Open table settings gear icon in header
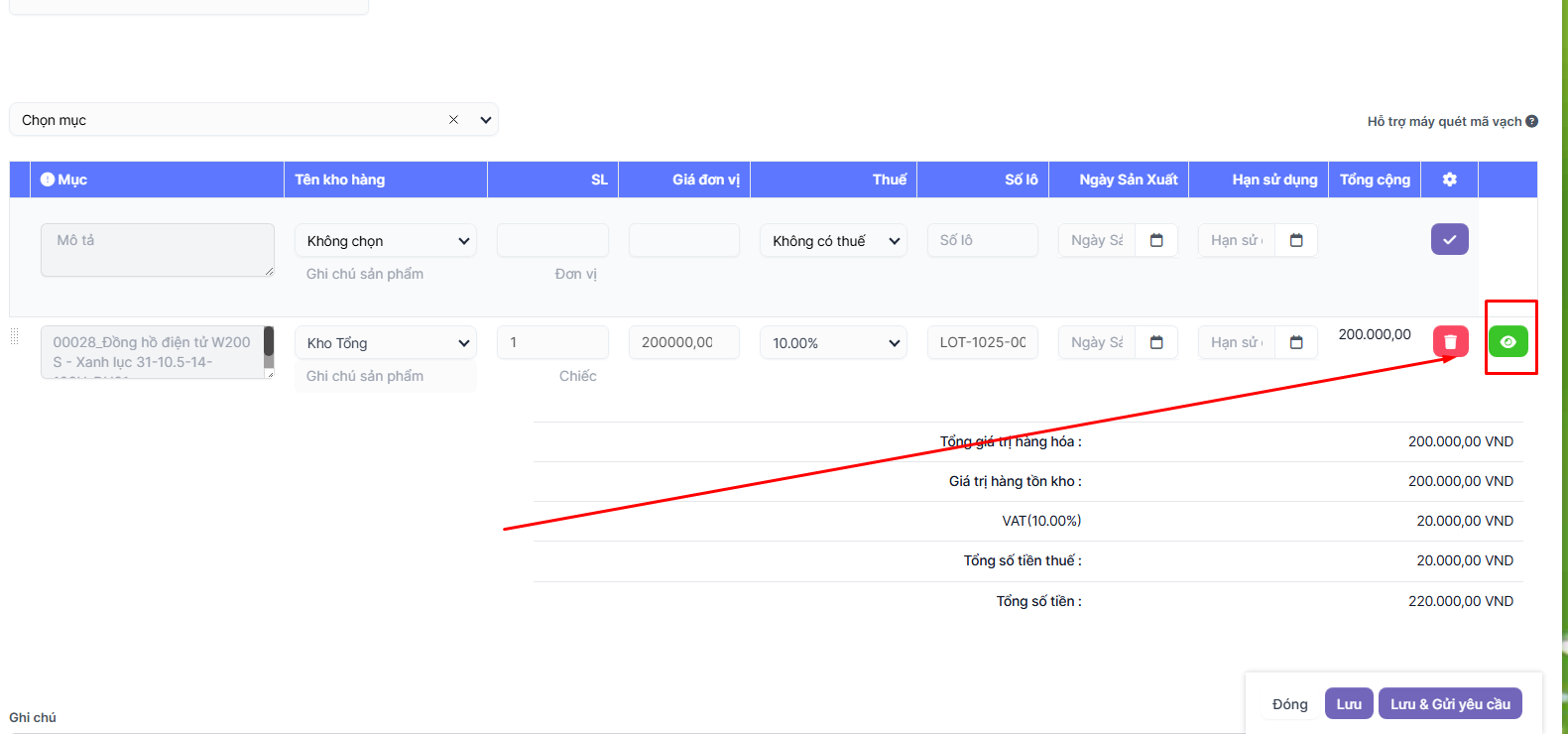 click(1449, 180)
